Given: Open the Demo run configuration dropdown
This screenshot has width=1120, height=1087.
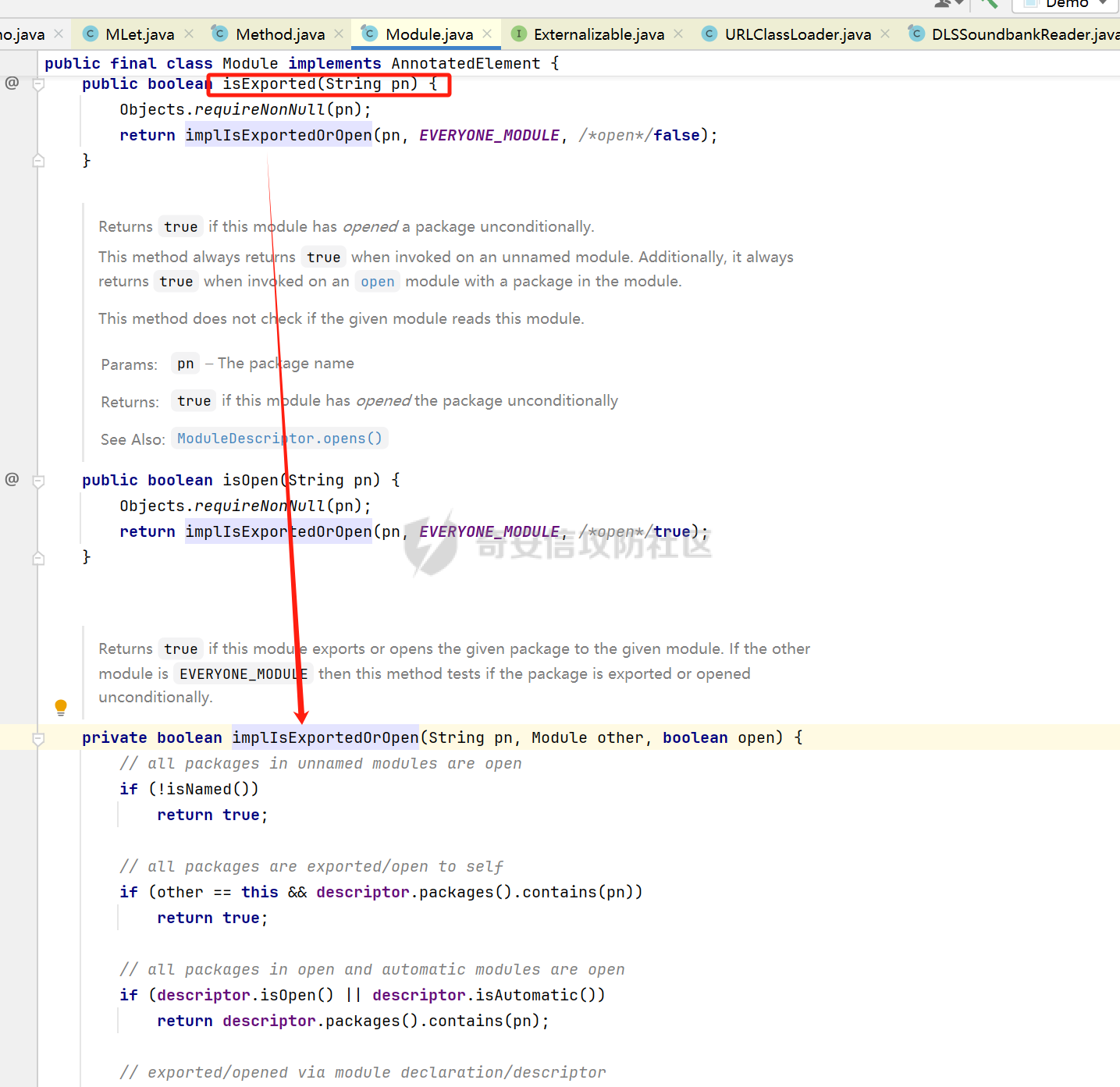Looking at the screenshot, I should [1065, 4].
